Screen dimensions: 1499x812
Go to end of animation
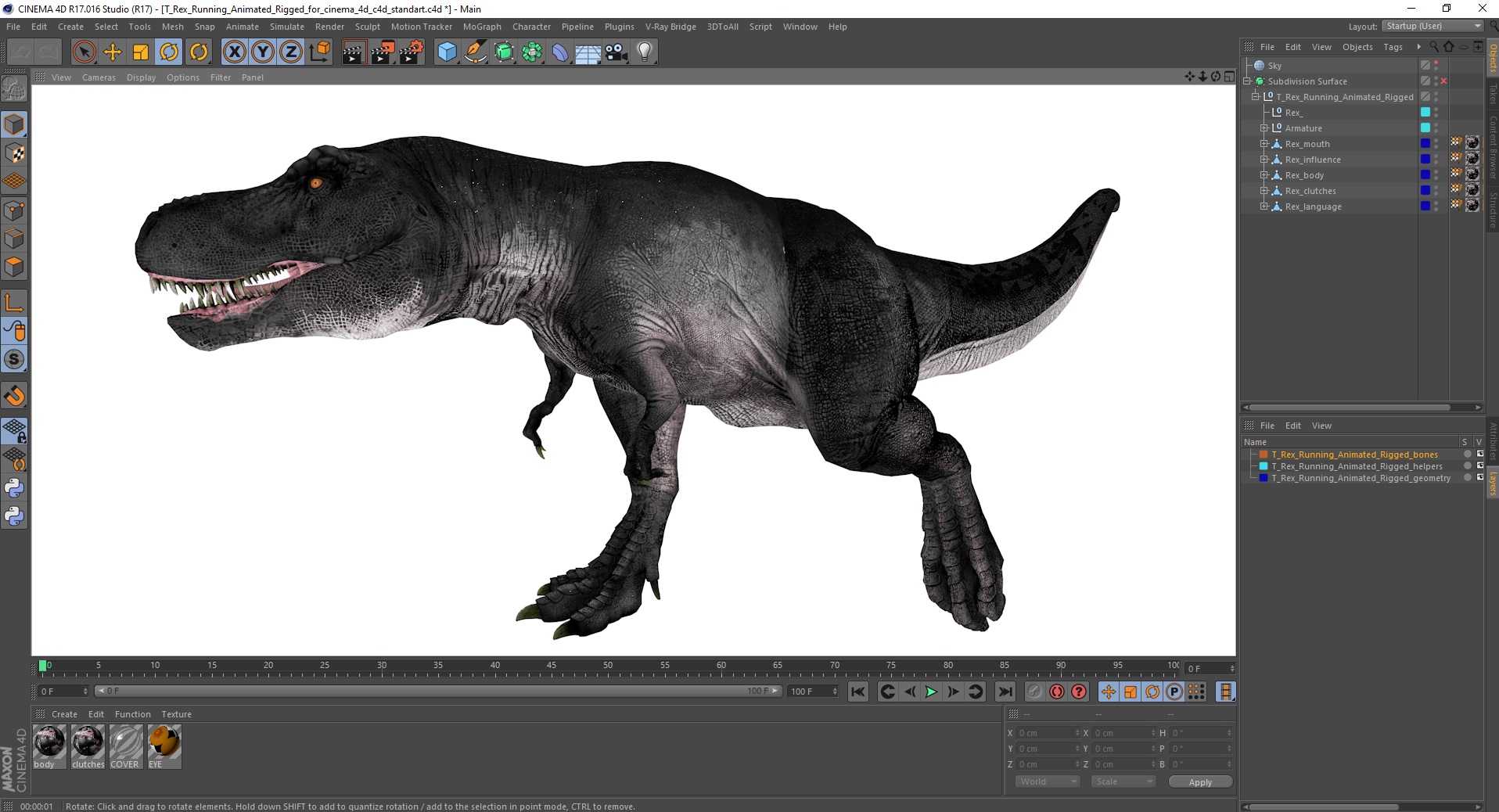pyautogui.click(x=1005, y=692)
